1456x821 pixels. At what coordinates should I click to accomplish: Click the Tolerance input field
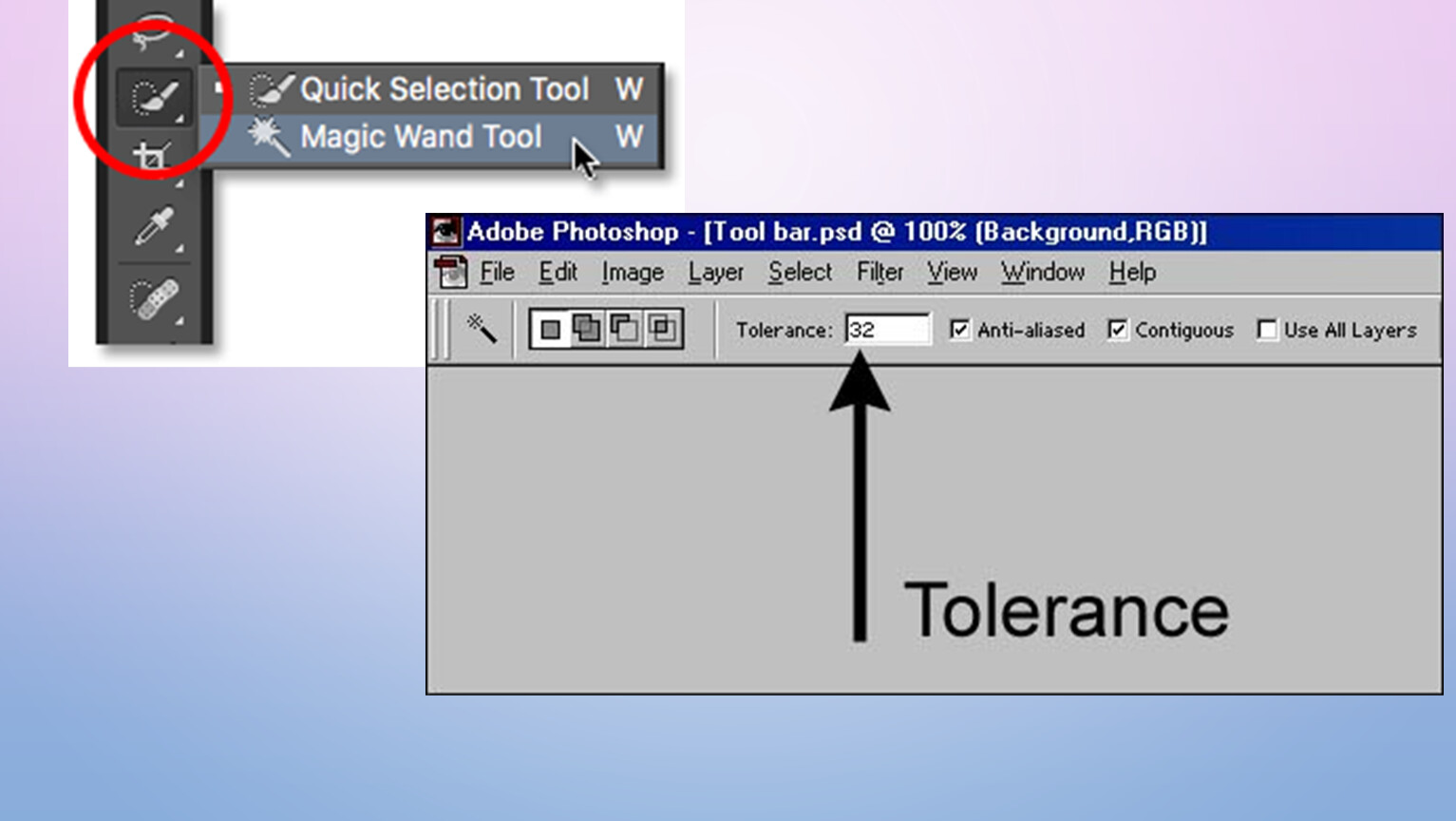tap(888, 330)
